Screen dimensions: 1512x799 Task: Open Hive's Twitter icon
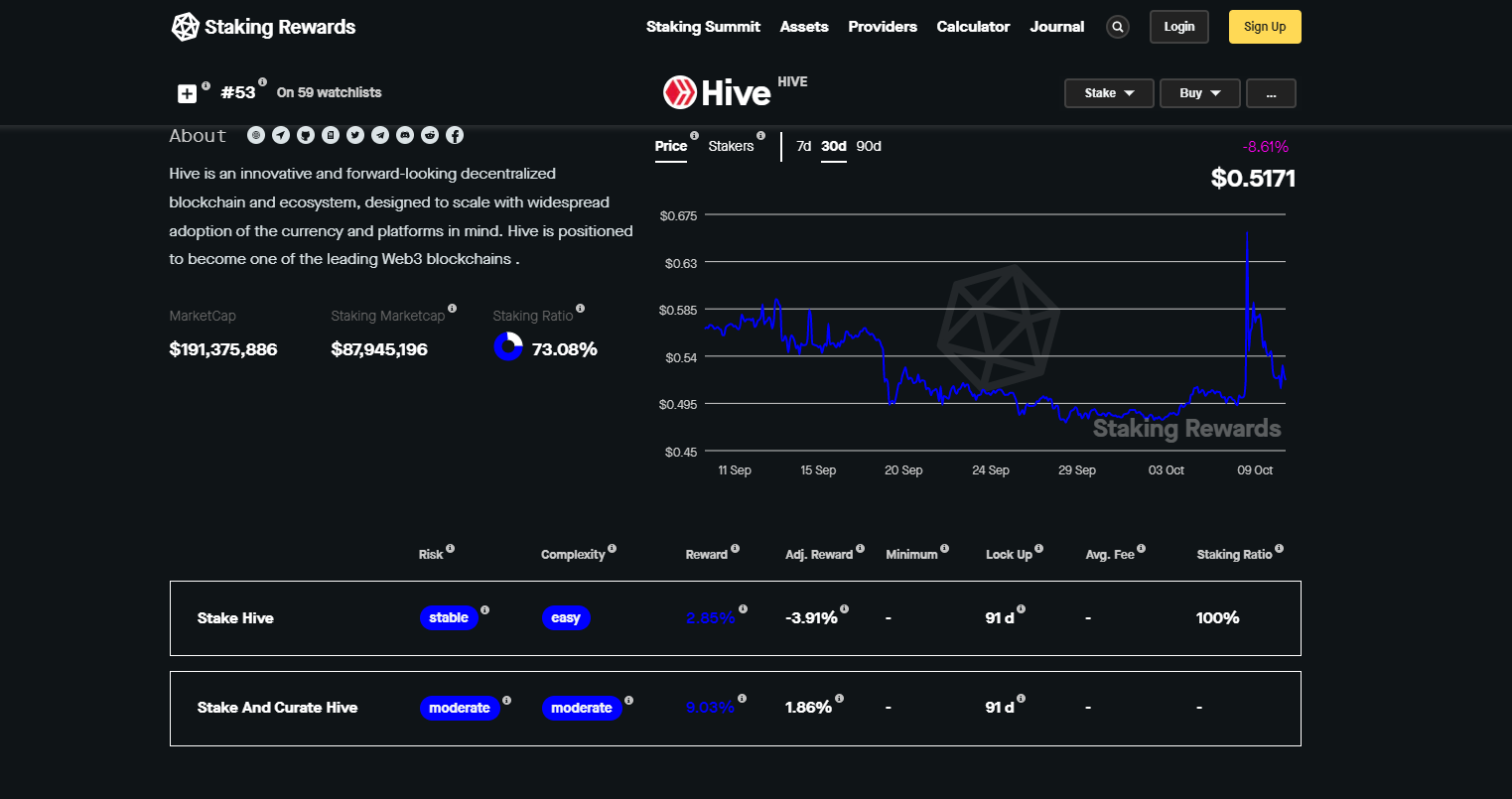pos(355,135)
